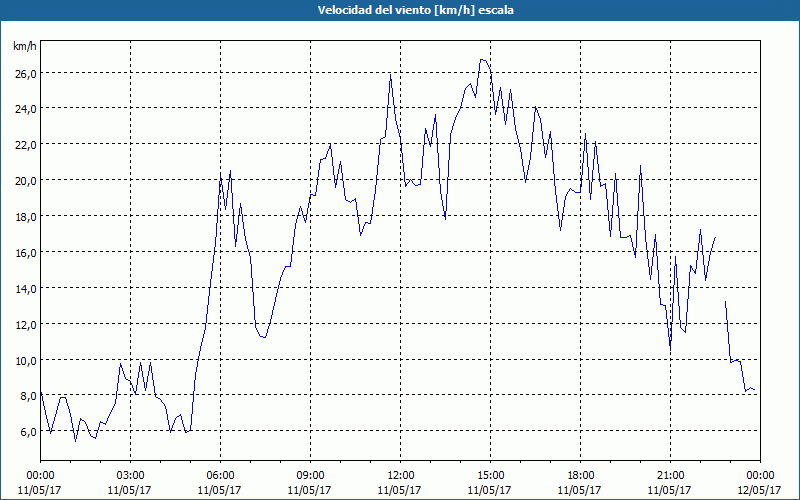The image size is (800, 500).
Task: Click the 10,0 y-axis value
Action: coord(25,361)
